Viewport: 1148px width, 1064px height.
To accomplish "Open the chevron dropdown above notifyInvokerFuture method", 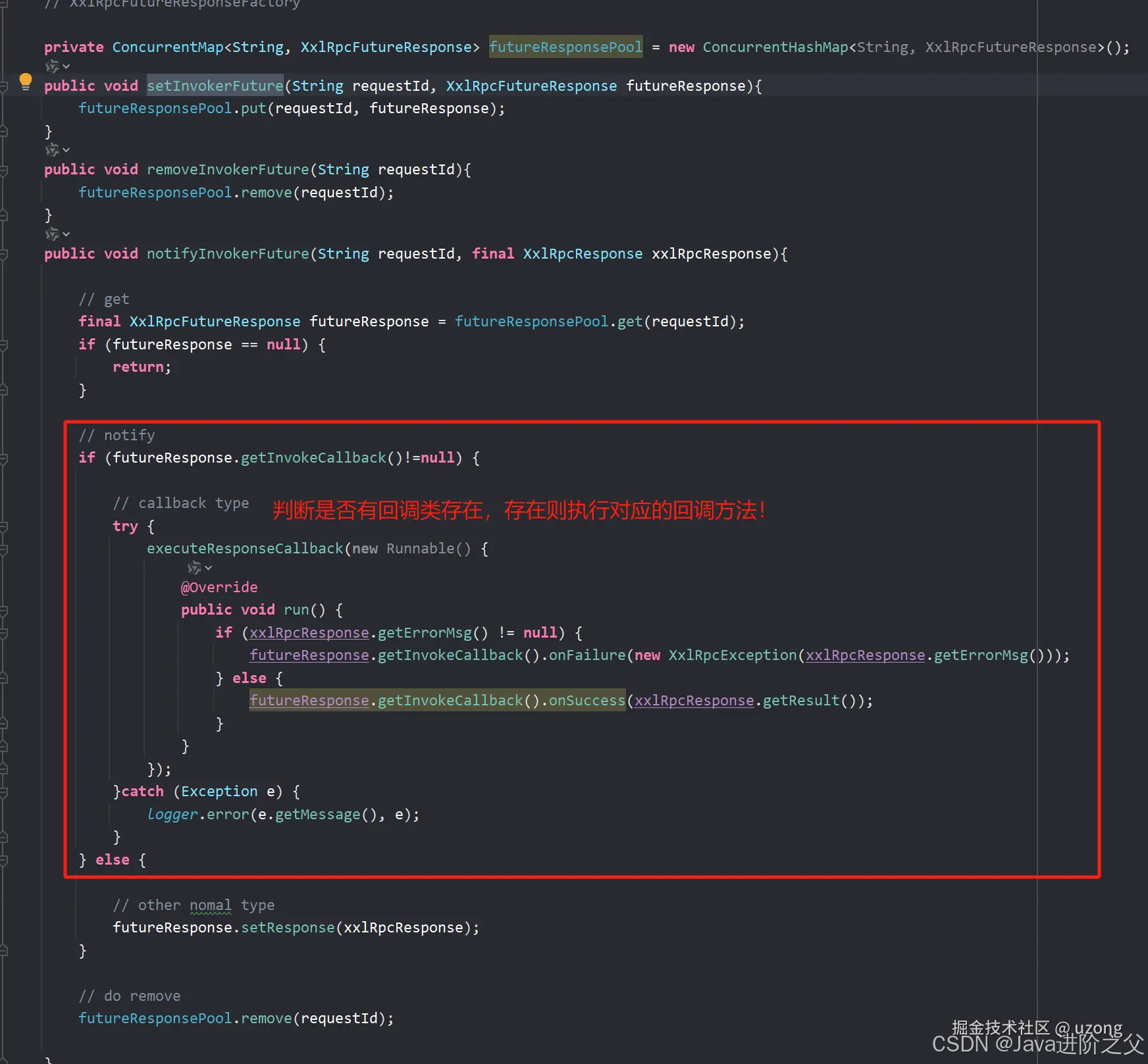I will pyautogui.click(x=66, y=235).
